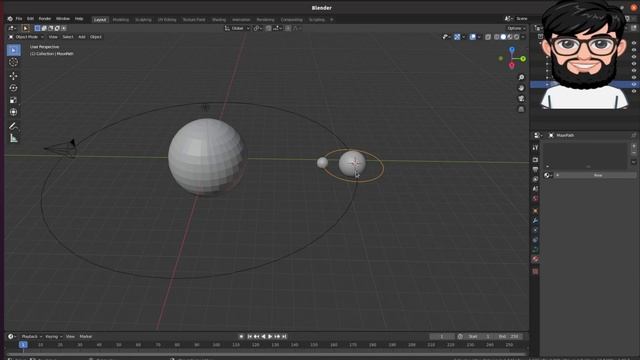Play the animation forward

(x=270, y=336)
